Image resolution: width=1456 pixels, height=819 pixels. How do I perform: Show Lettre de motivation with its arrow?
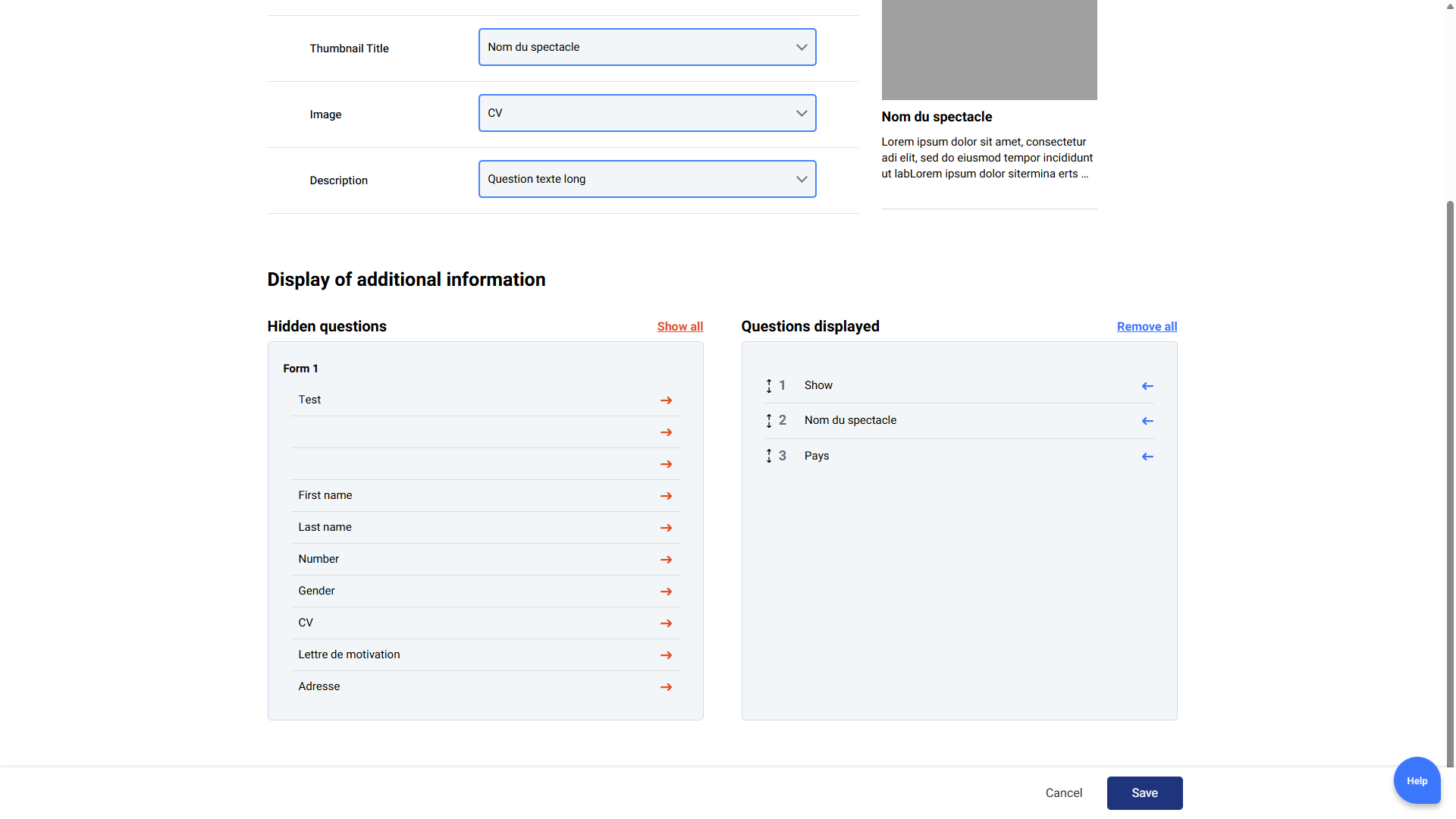coord(666,655)
